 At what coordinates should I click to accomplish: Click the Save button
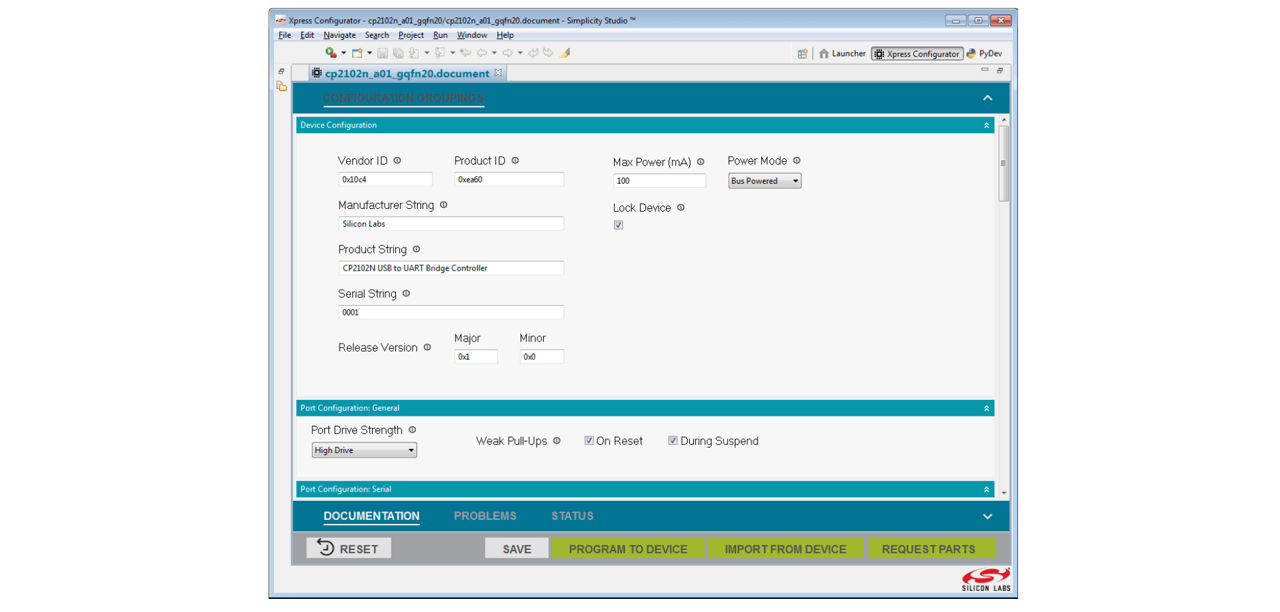tap(517, 548)
